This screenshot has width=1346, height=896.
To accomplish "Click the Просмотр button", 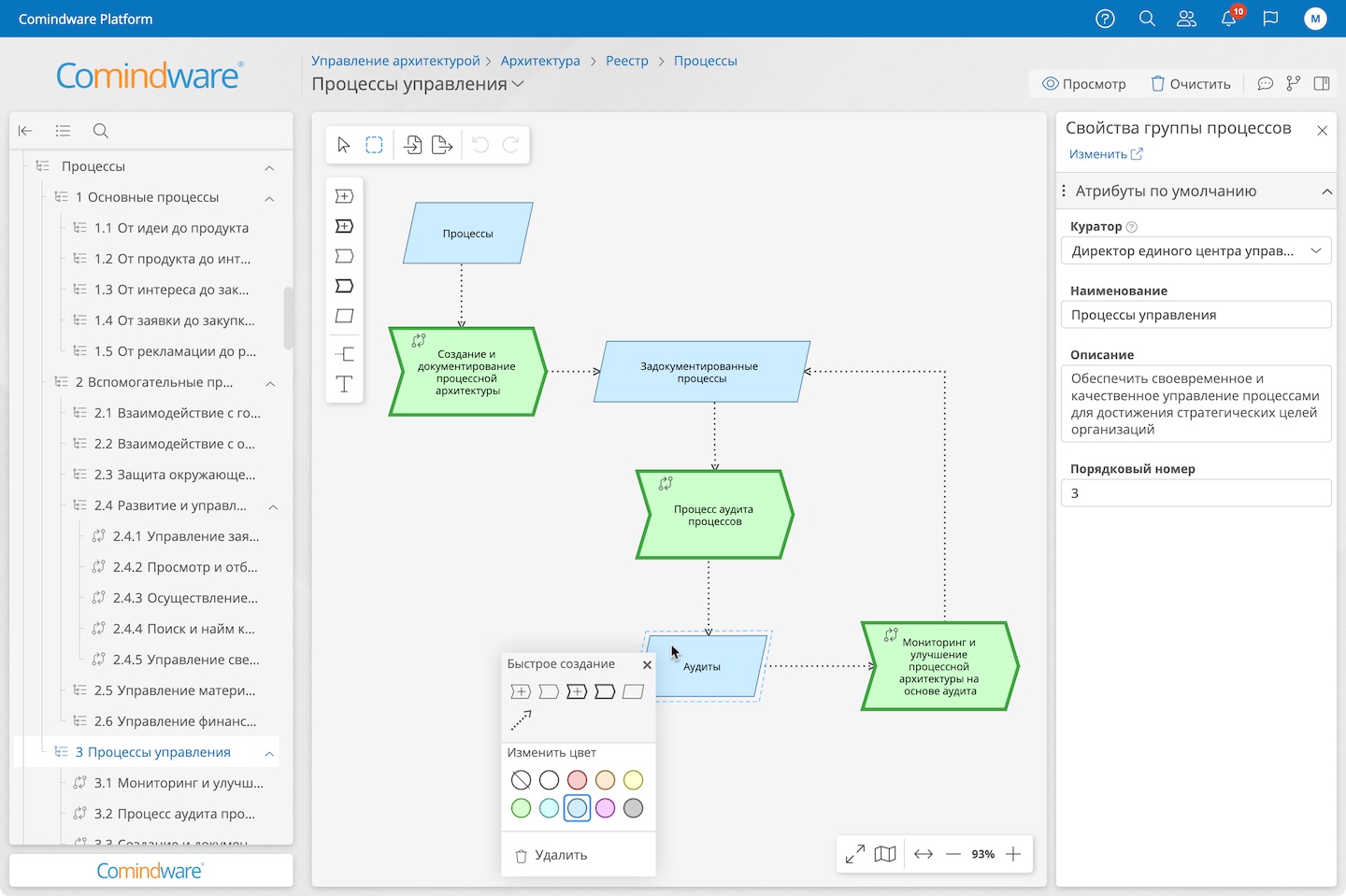I will pyautogui.click(x=1084, y=84).
